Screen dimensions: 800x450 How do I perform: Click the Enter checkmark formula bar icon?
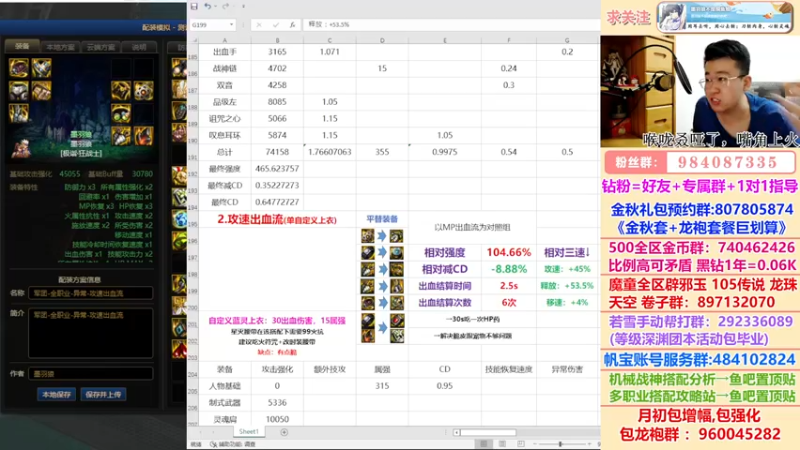276,24
